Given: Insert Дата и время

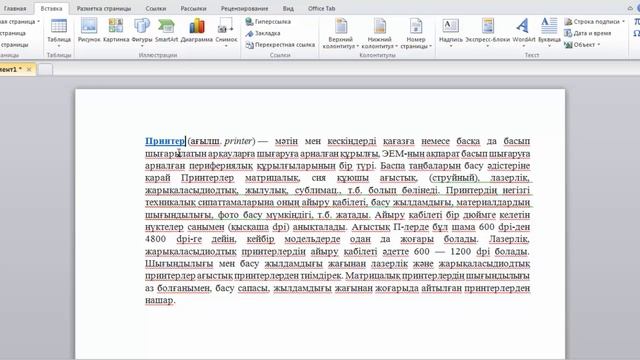Looking at the screenshot, I should 588,33.
